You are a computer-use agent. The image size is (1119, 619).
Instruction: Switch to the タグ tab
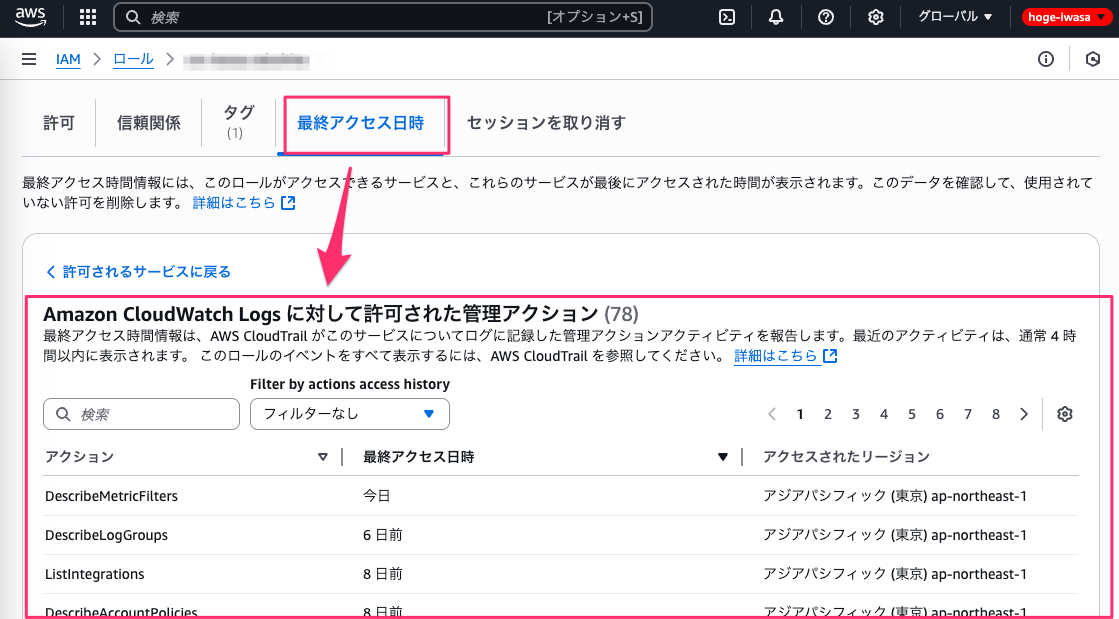coord(238,122)
